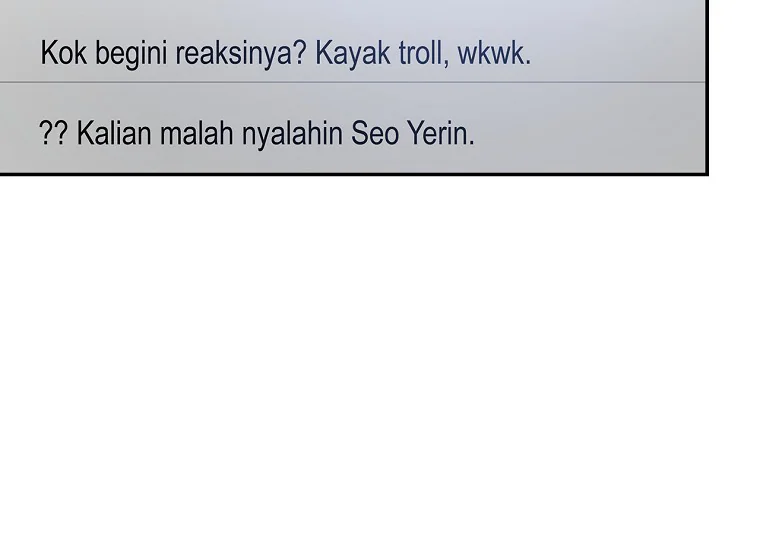
Task: Click the divider line between the two comments
Action: 350,82
